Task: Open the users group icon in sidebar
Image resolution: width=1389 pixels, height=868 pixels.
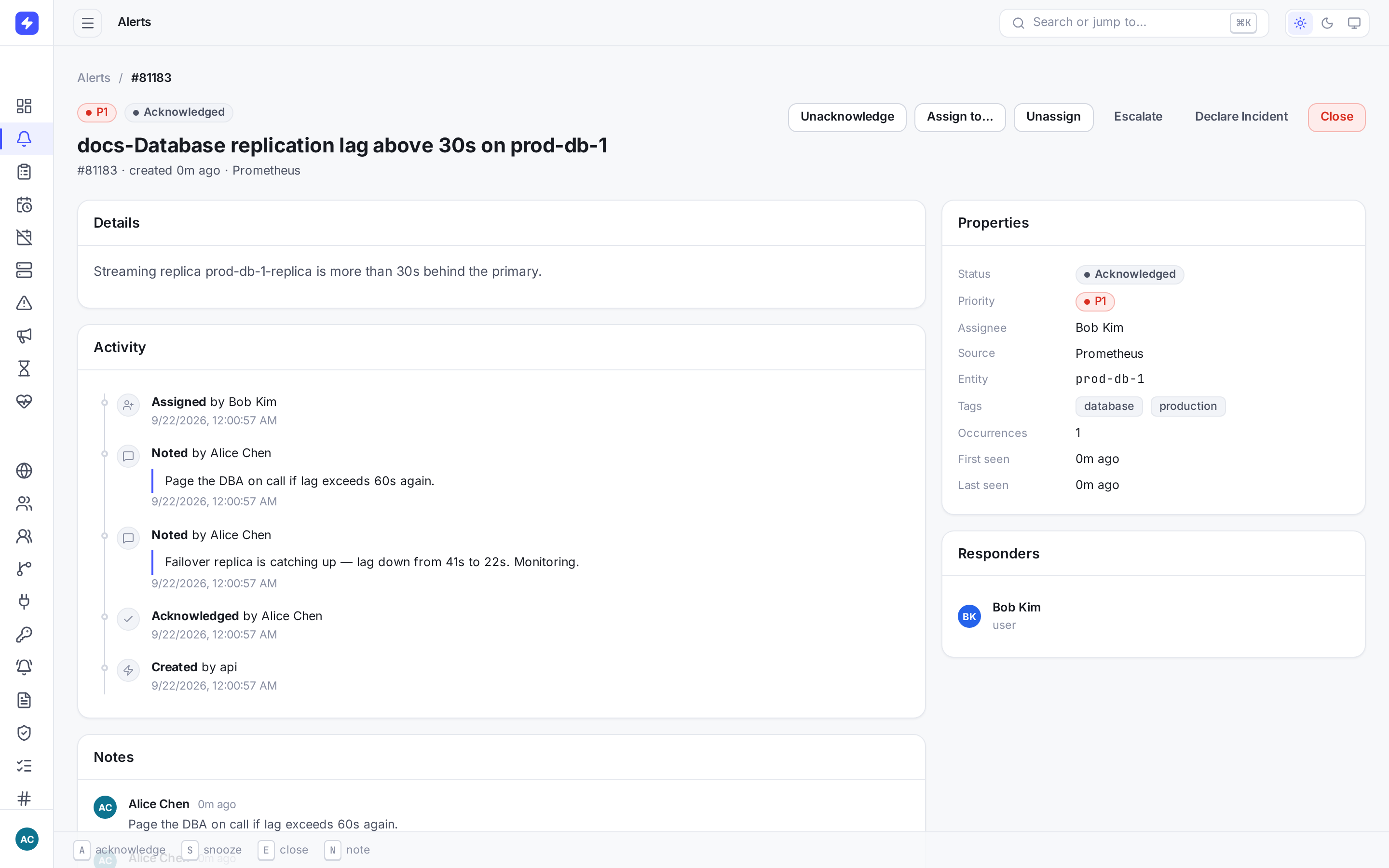Action: click(24, 503)
